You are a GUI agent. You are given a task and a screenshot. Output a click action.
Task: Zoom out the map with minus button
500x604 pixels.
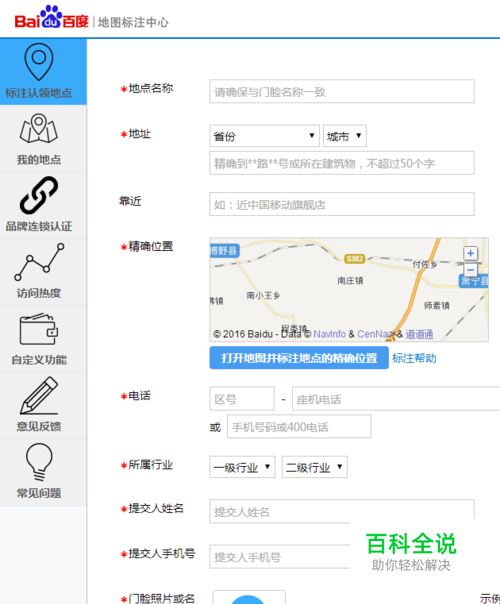470,270
